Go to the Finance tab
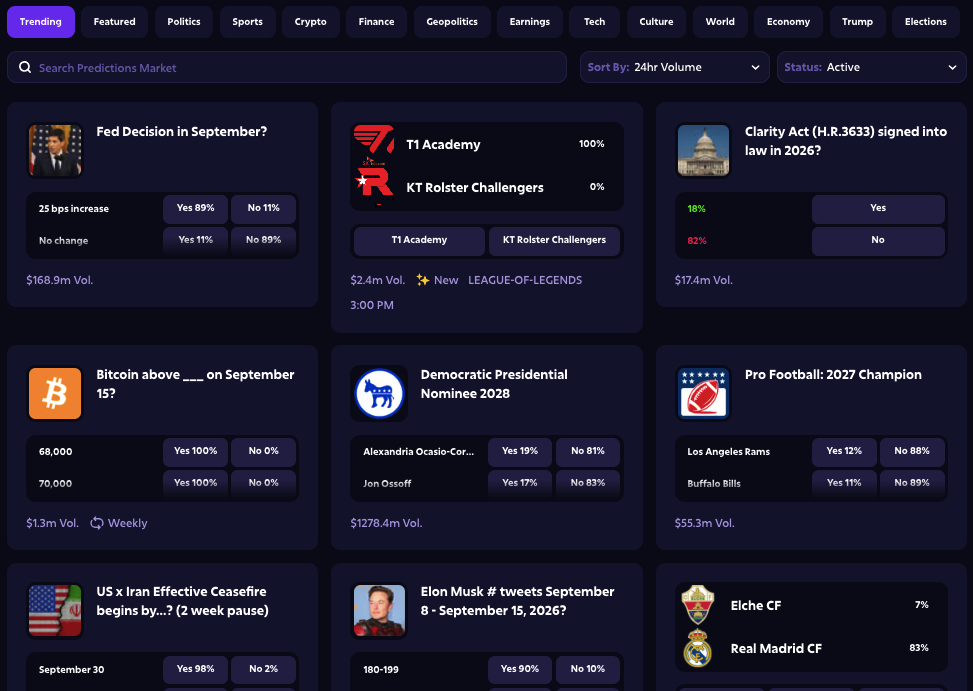The width and height of the screenshot is (973, 691). point(376,22)
